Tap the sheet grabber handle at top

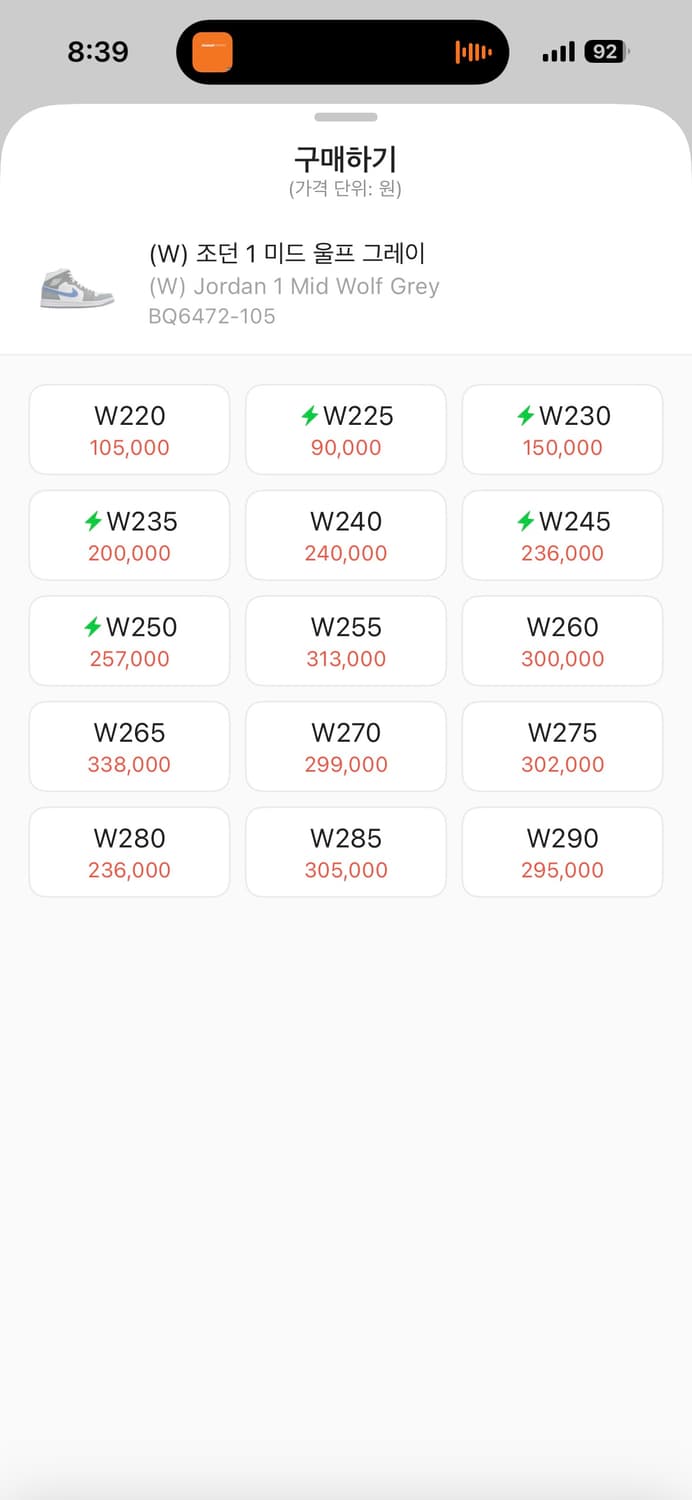click(x=346, y=117)
